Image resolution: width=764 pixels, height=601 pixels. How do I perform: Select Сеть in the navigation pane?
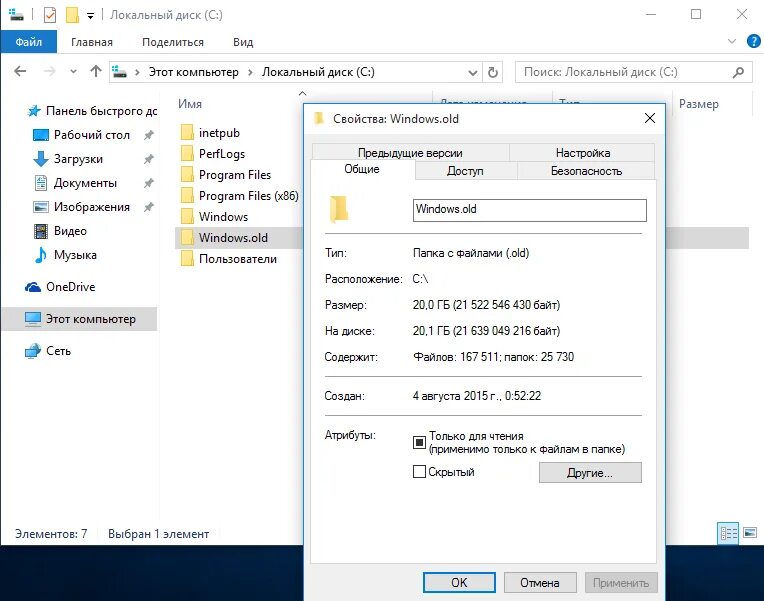click(48, 350)
